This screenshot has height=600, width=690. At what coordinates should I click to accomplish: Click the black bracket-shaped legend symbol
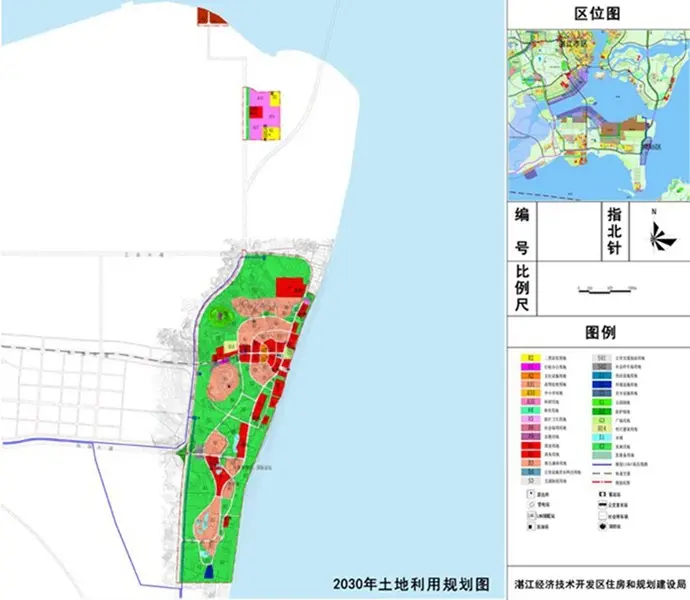[x=602, y=494]
